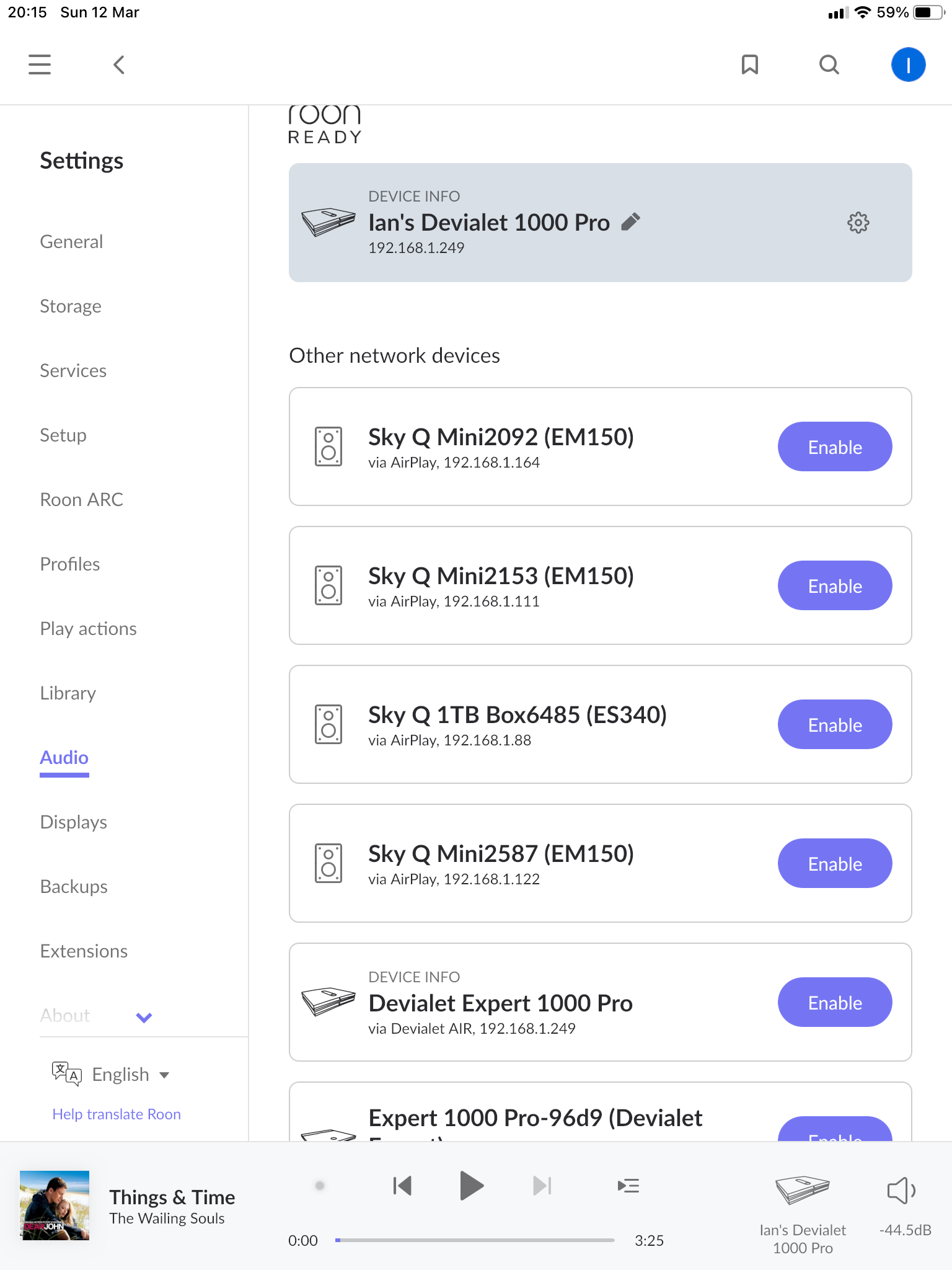
Task: Enable Sky Q Mini2092 (EM150) device
Action: point(835,447)
